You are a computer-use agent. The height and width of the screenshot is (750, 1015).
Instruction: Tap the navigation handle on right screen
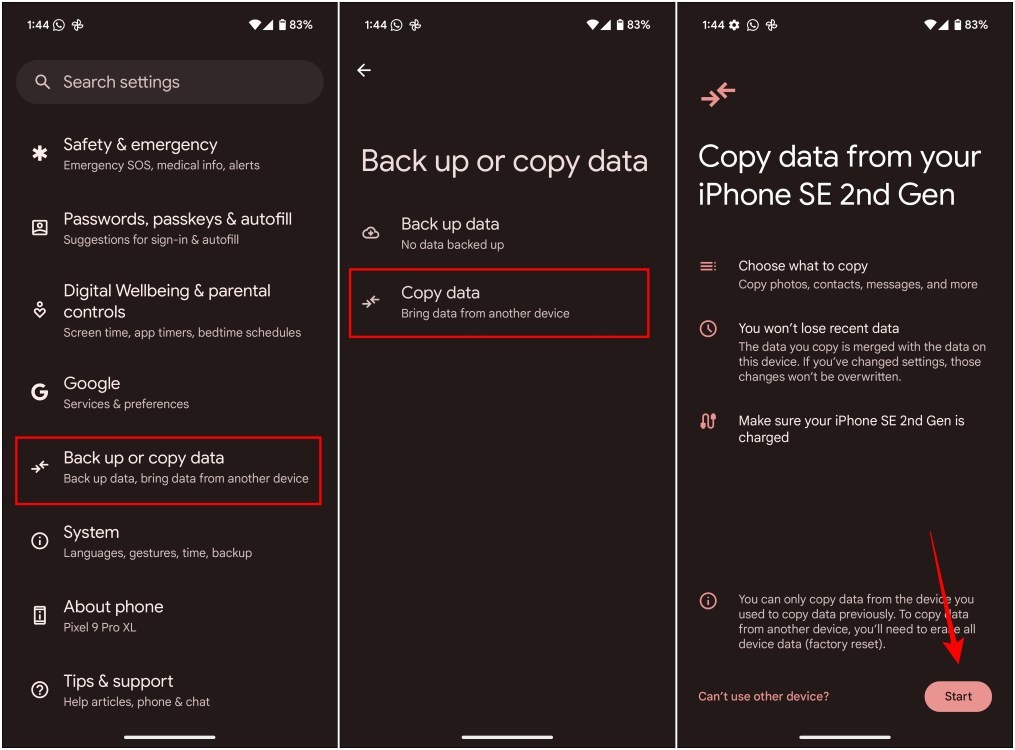[845, 737]
